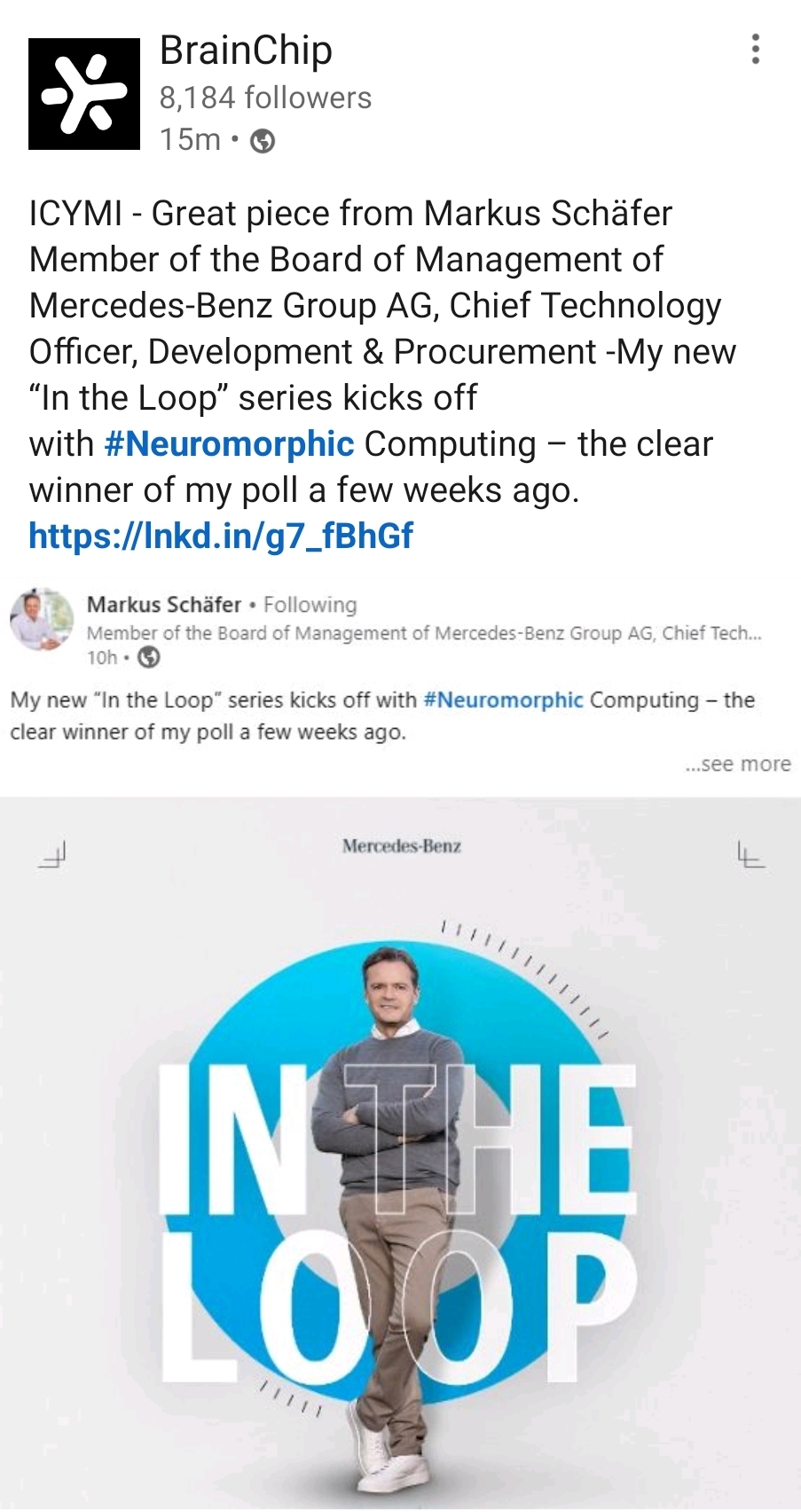
Task: Click the top-left corner bracket mark in image
Action: (x=53, y=855)
